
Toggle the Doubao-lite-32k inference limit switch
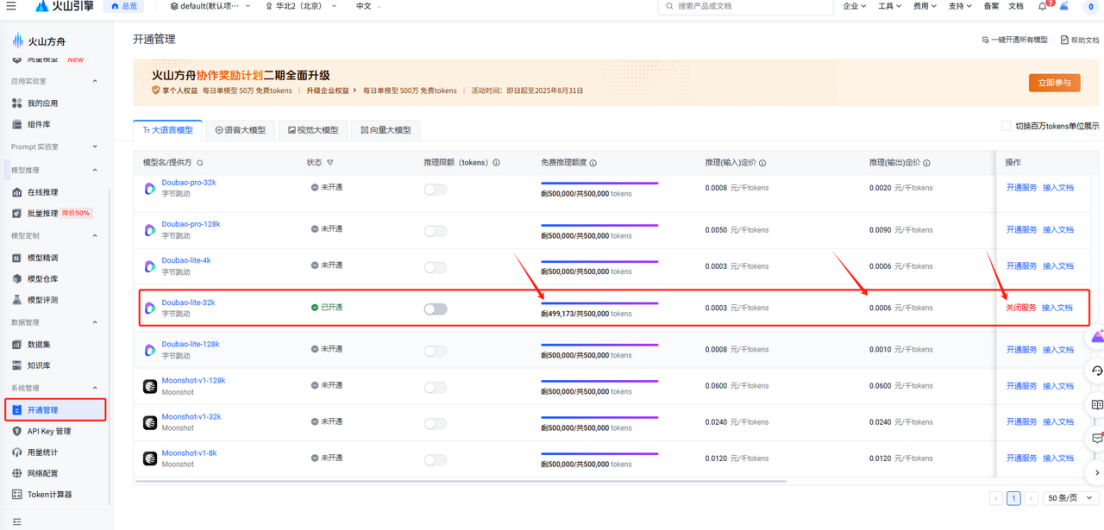[x=435, y=309]
